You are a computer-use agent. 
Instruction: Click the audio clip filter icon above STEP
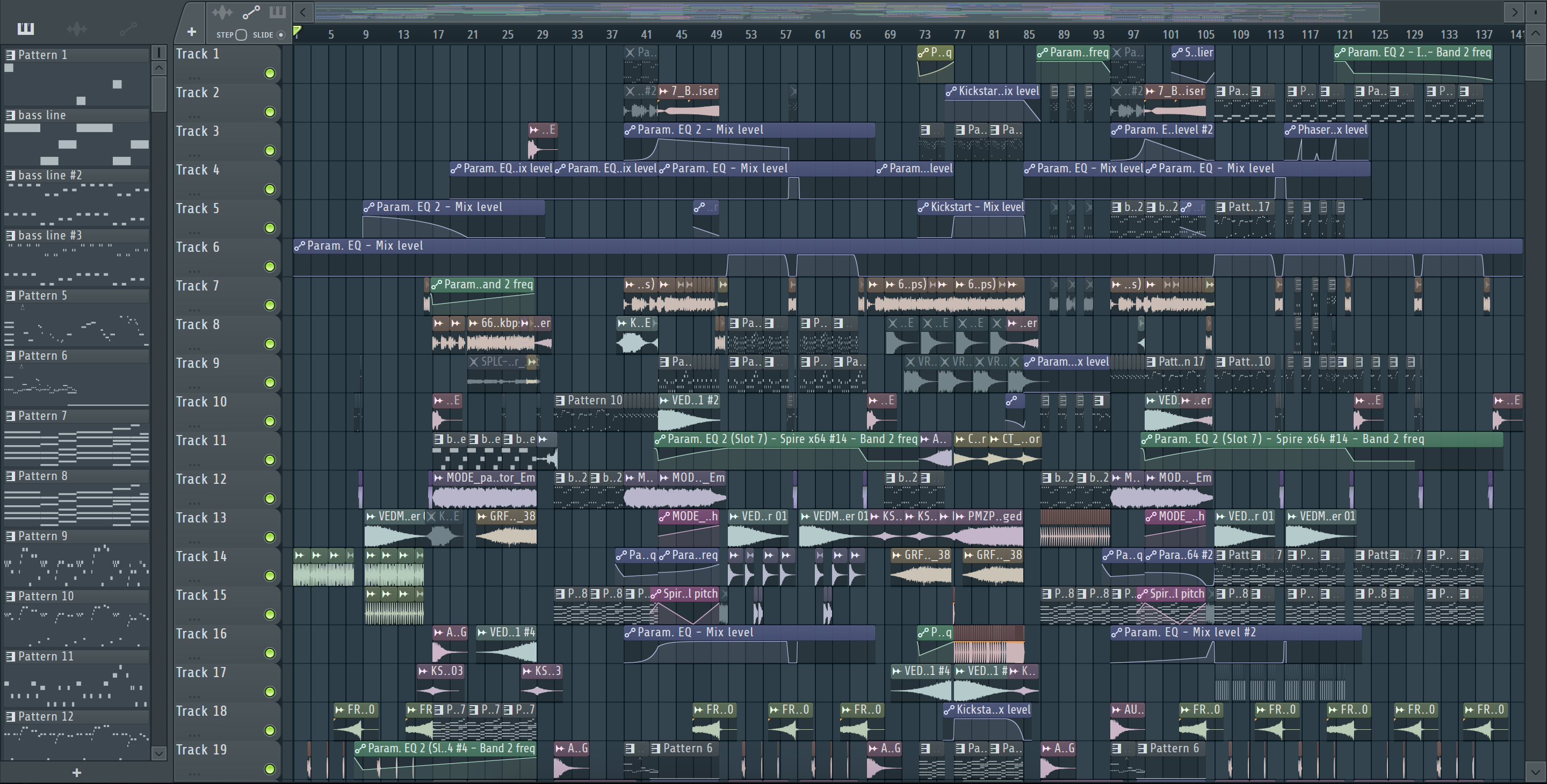pyautogui.click(x=222, y=12)
